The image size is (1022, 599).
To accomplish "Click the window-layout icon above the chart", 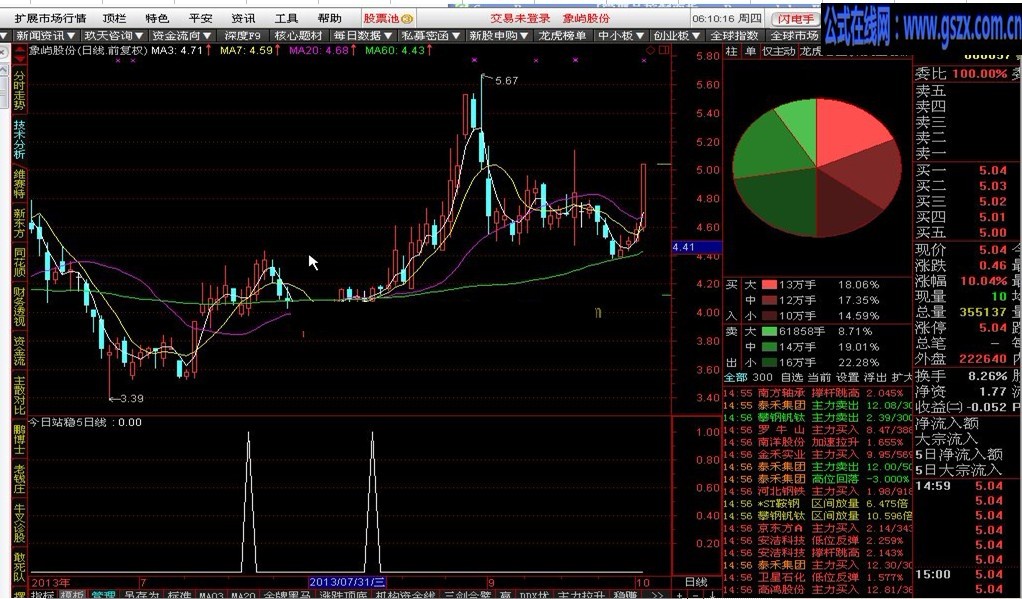I will pyautogui.click(x=664, y=50).
